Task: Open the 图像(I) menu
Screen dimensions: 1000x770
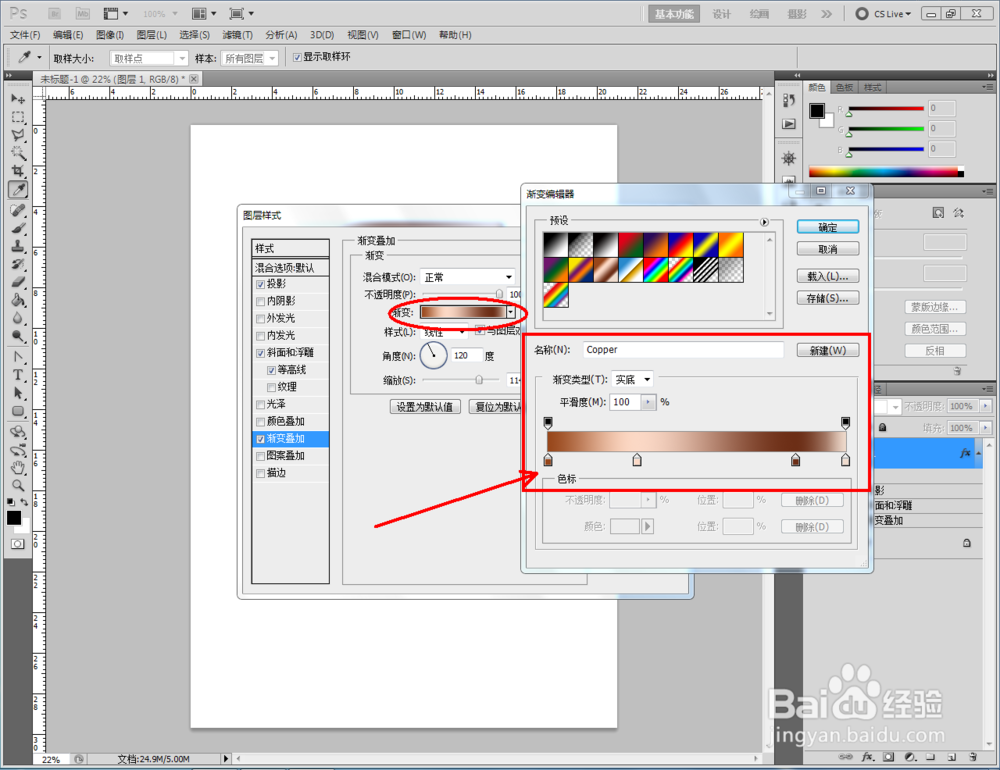Action: 110,35
